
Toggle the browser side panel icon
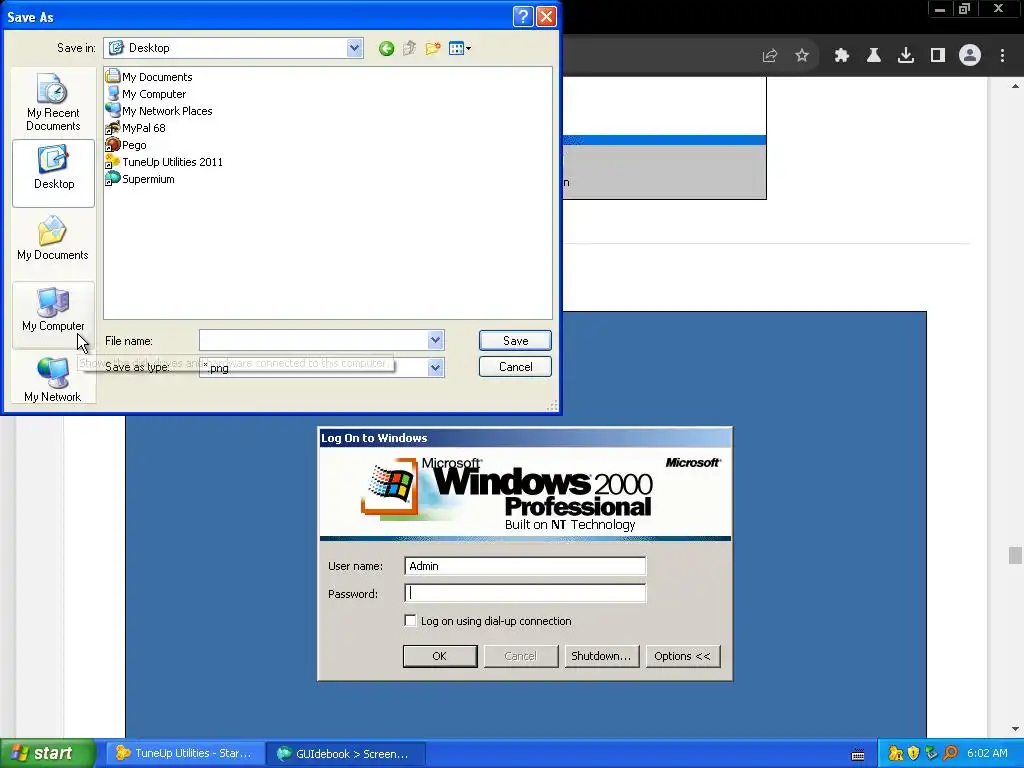938,56
